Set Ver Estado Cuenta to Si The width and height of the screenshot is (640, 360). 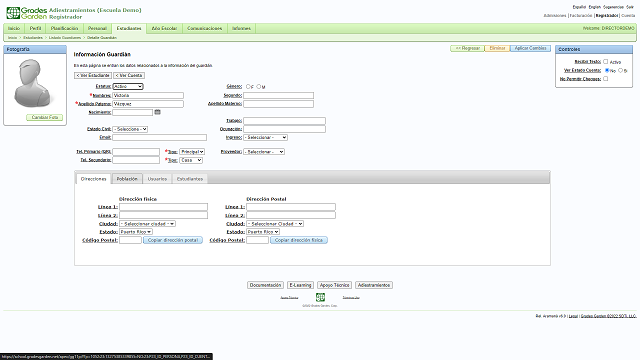click(620, 70)
